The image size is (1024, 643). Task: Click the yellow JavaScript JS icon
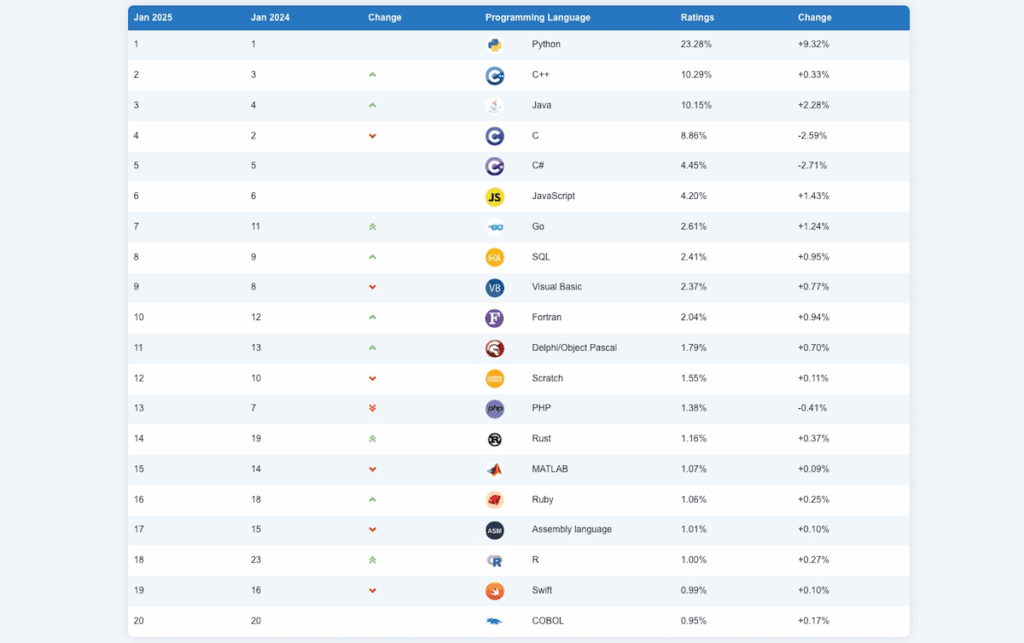pyautogui.click(x=494, y=196)
